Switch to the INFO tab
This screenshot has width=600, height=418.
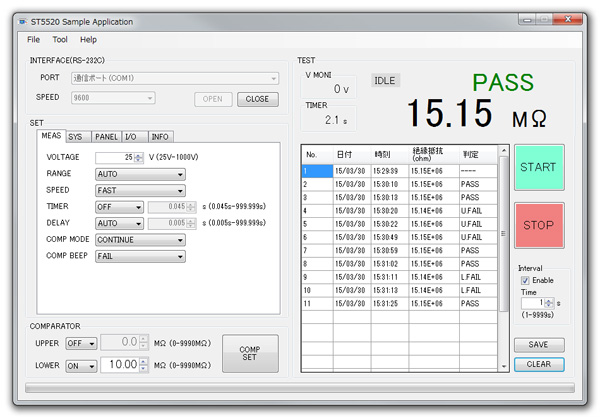point(160,137)
